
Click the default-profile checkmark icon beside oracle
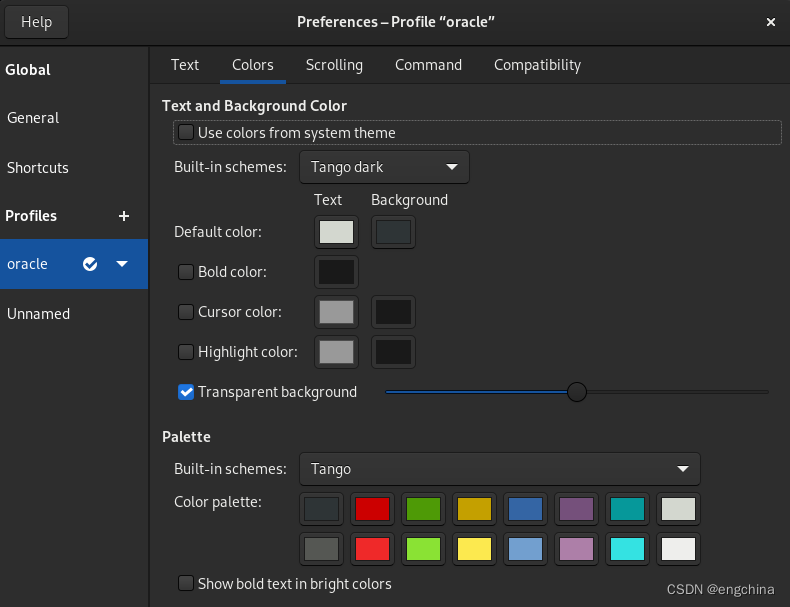(x=91, y=264)
